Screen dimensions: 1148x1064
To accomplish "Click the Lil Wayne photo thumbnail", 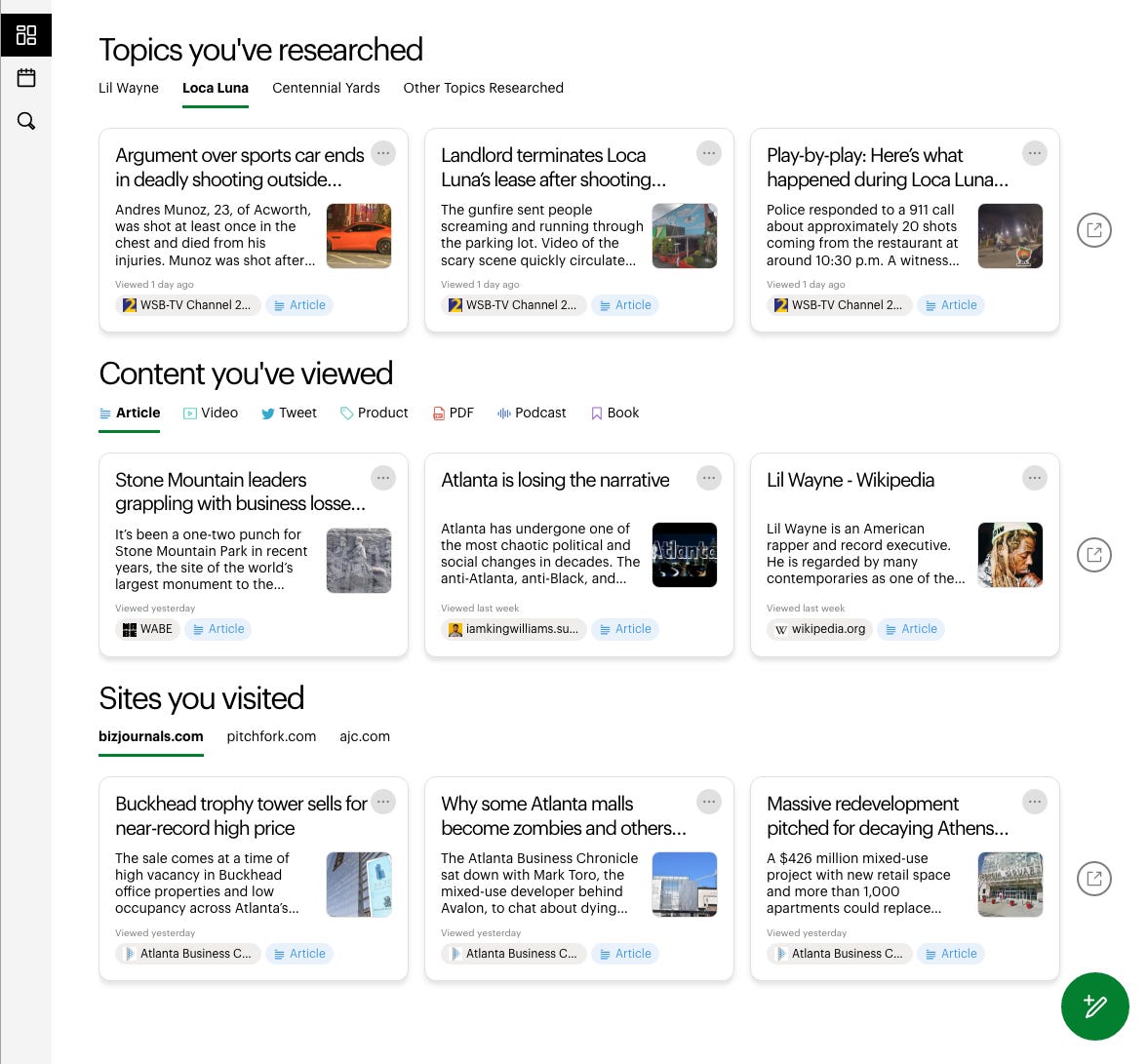I will [x=1010, y=554].
